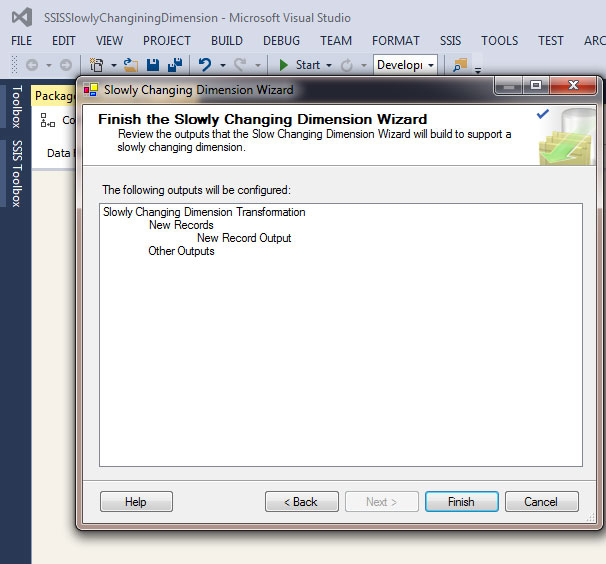Minimize the wizard dialog window
Viewport: 606px width, 564px height.
[509, 85]
